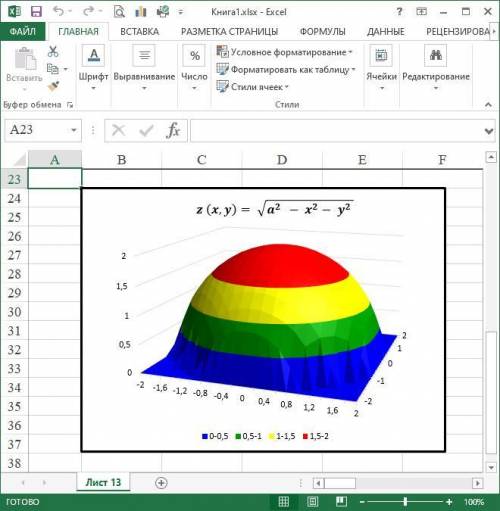
Task: Open the ФОРМУЛЫ ribbon tab
Action: tap(322, 32)
